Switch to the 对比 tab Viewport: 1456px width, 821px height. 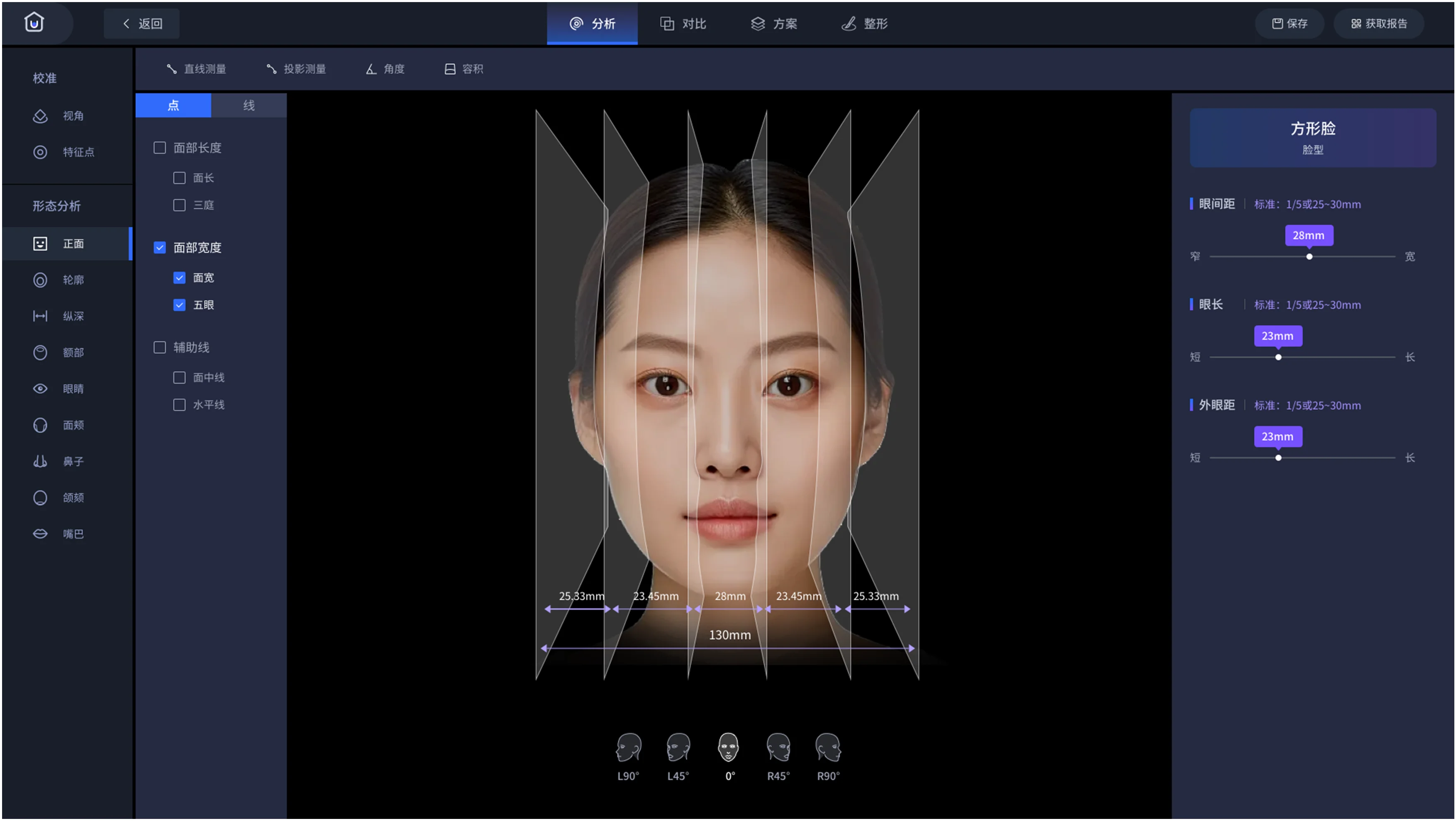pos(683,23)
